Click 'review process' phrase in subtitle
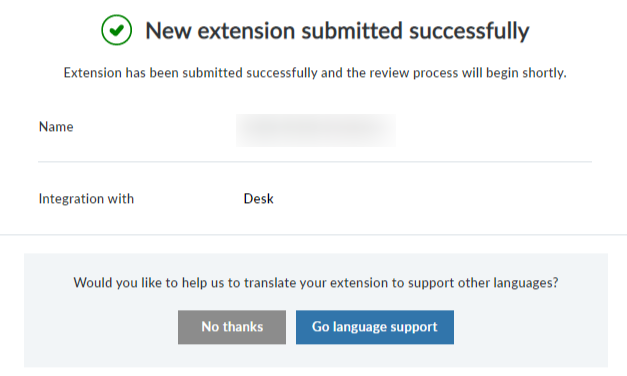Screen dimensions: 627x376 (413, 73)
